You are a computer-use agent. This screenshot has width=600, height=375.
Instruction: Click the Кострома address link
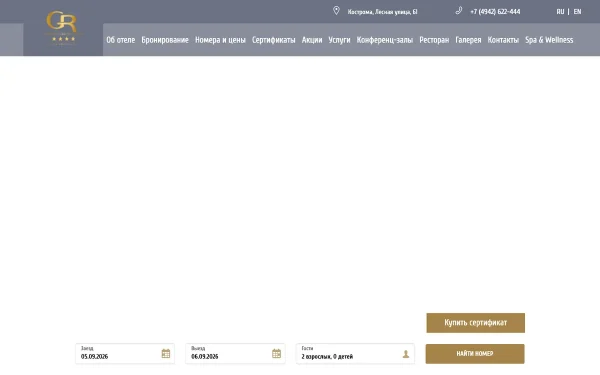coord(382,12)
